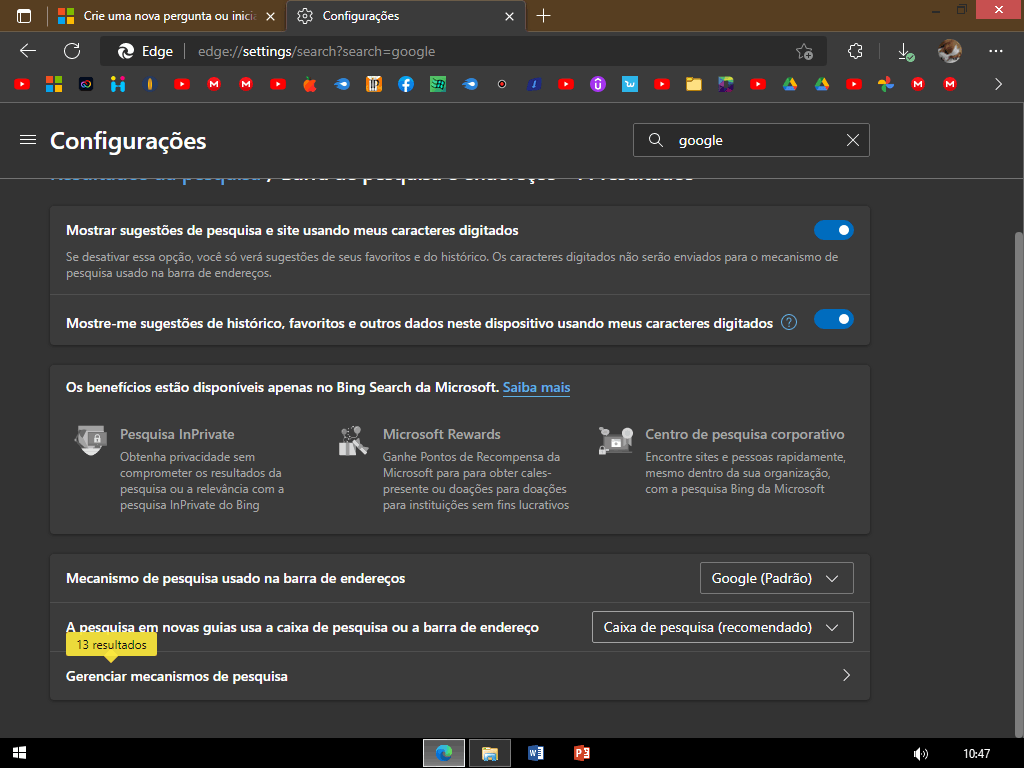Add this page to favorites

point(805,52)
